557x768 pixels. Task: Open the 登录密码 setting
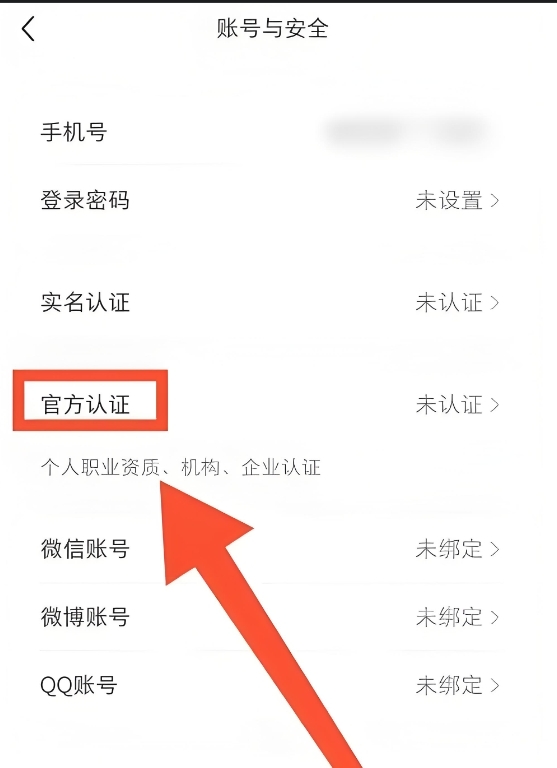pyautogui.click(x=278, y=200)
